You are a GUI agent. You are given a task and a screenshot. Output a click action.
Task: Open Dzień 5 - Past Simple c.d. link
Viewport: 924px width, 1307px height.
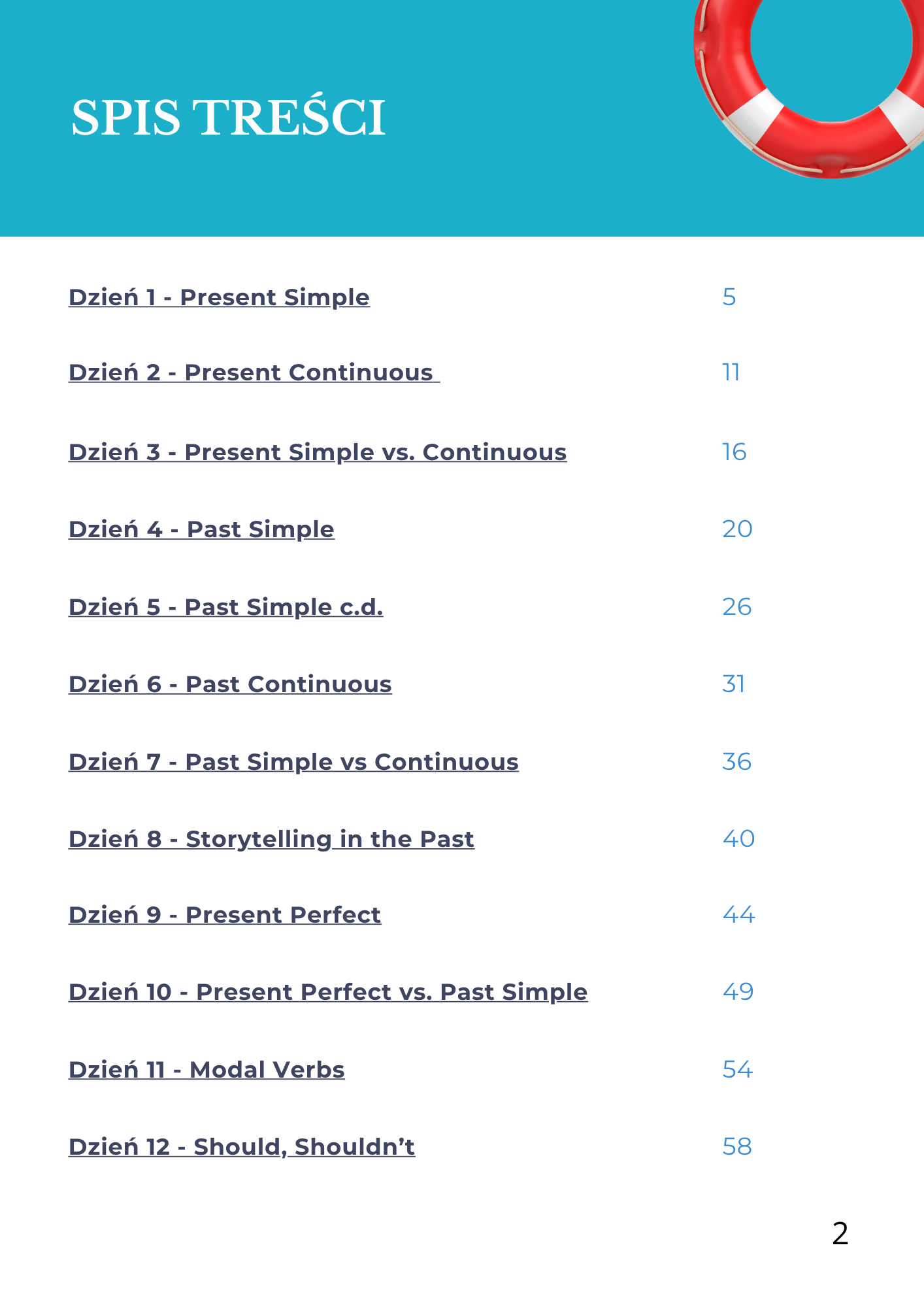coord(225,607)
